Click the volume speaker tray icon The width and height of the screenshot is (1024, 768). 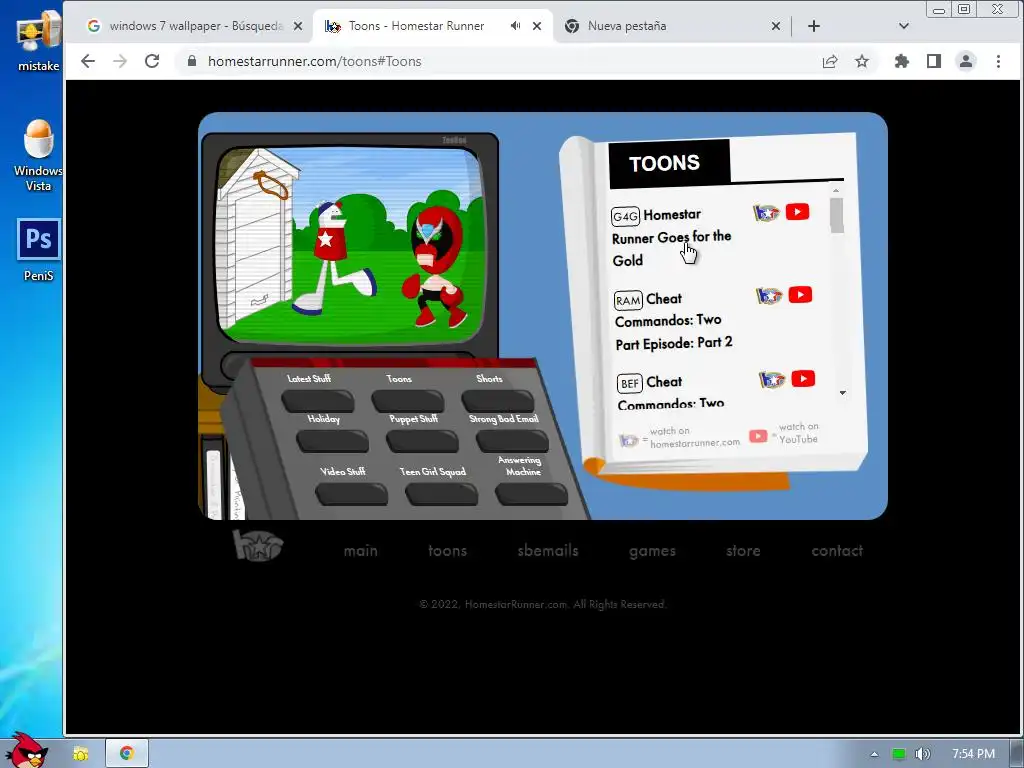click(922, 754)
